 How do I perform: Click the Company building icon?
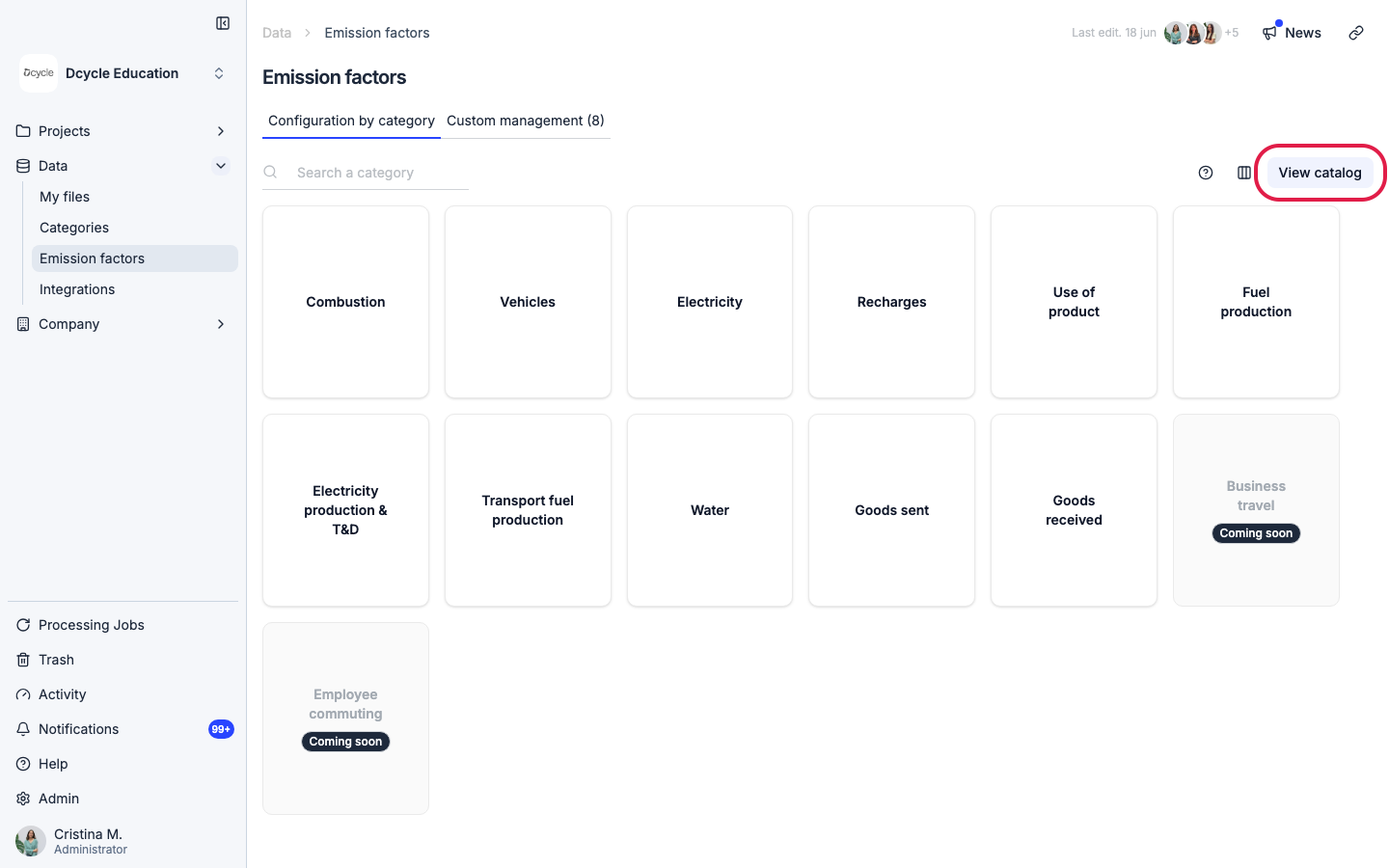coord(23,324)
